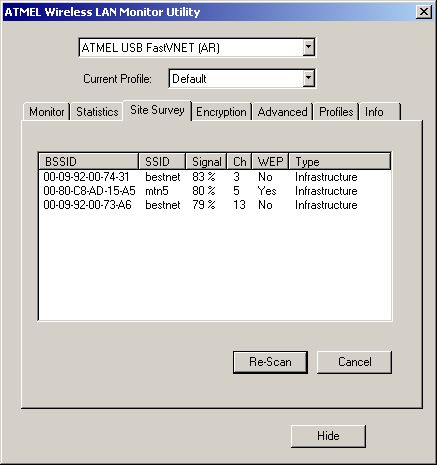Screen dimensions: 437x465
Task: Click Infrastructure type in channel 3 row
Action: pos(326,177)
